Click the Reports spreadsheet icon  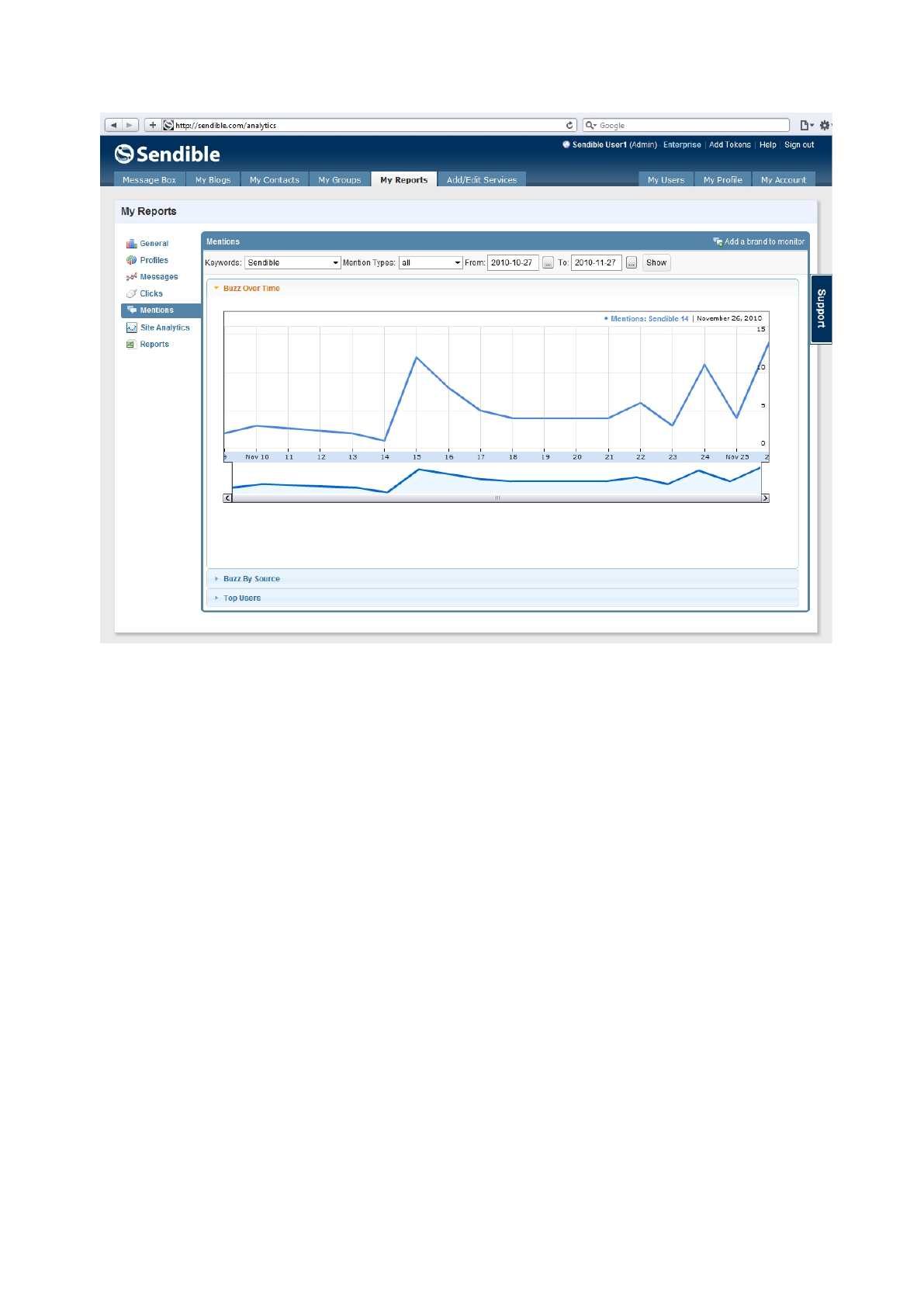coord(131,345)
